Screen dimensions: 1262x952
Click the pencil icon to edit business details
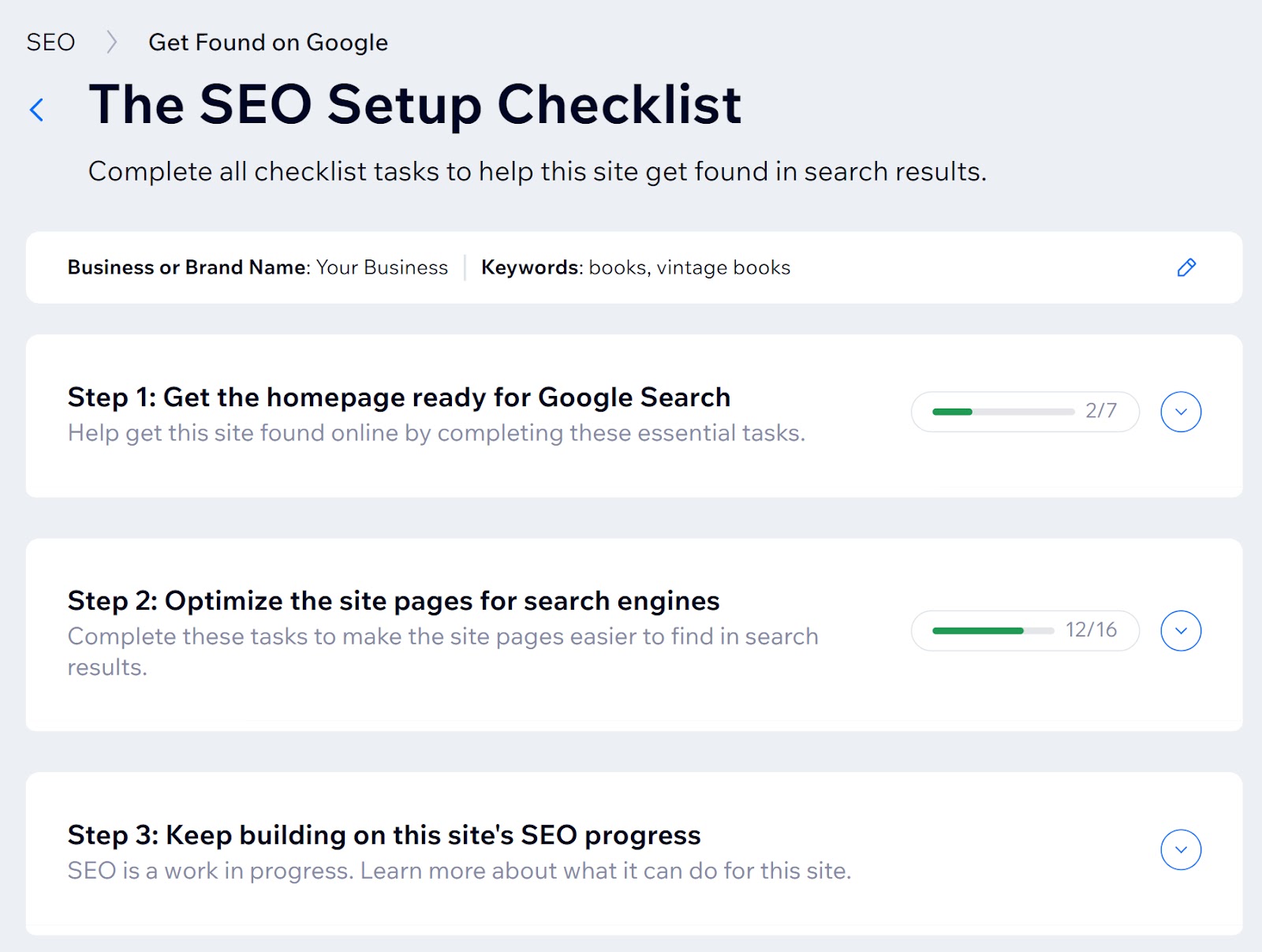1187,268
